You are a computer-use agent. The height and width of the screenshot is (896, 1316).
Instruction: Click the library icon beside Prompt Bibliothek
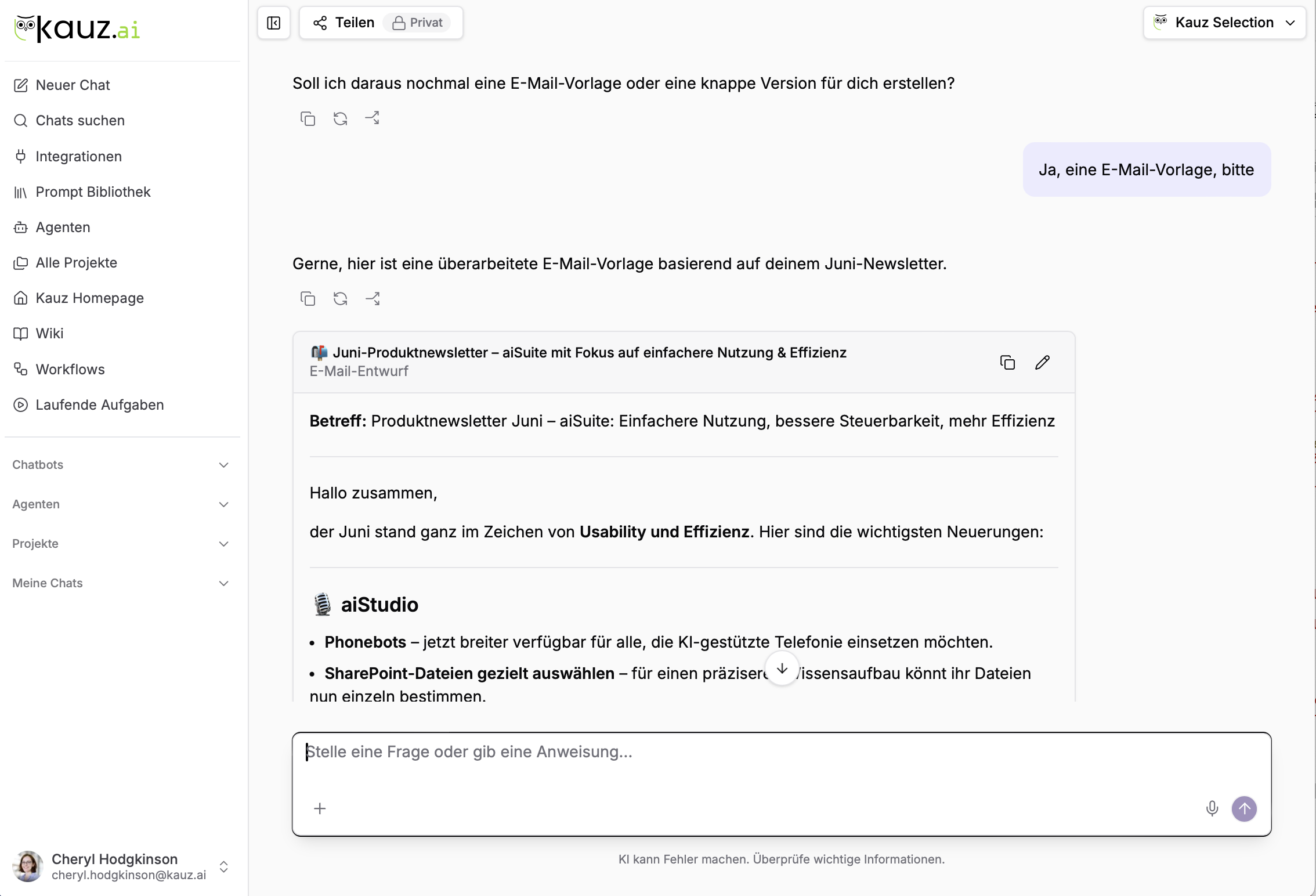[x=21, y=192]
